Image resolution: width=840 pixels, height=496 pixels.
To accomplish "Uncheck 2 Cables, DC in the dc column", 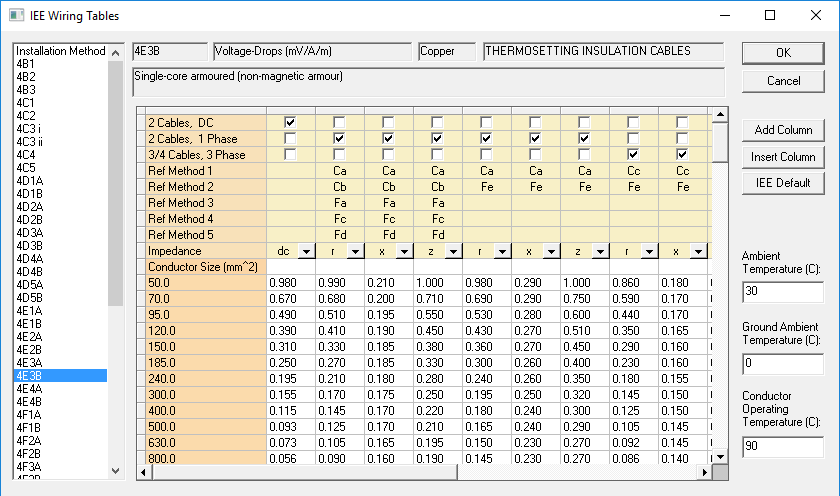I will point(290,122).
